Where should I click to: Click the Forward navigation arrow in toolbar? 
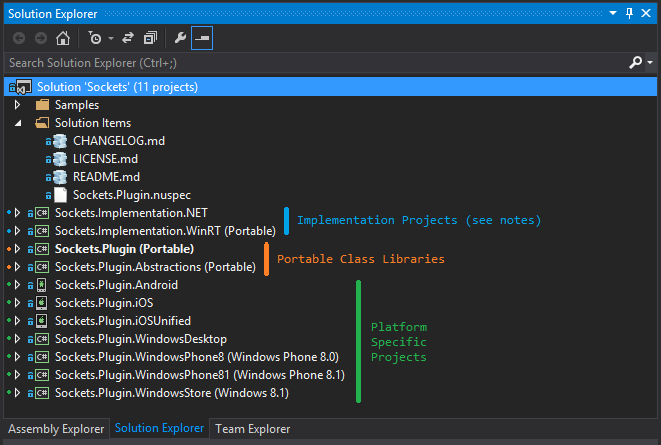click(41, 38)
